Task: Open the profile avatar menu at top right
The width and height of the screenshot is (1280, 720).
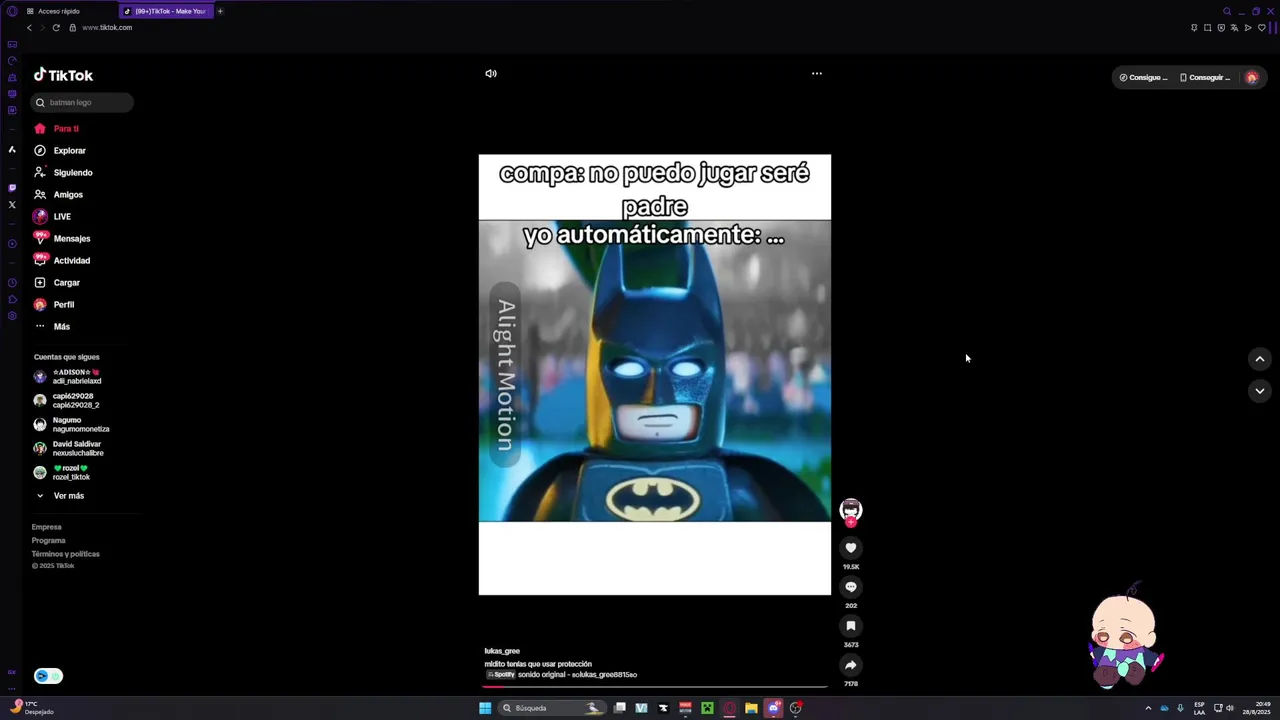Action: click(x=1251, y=77)
